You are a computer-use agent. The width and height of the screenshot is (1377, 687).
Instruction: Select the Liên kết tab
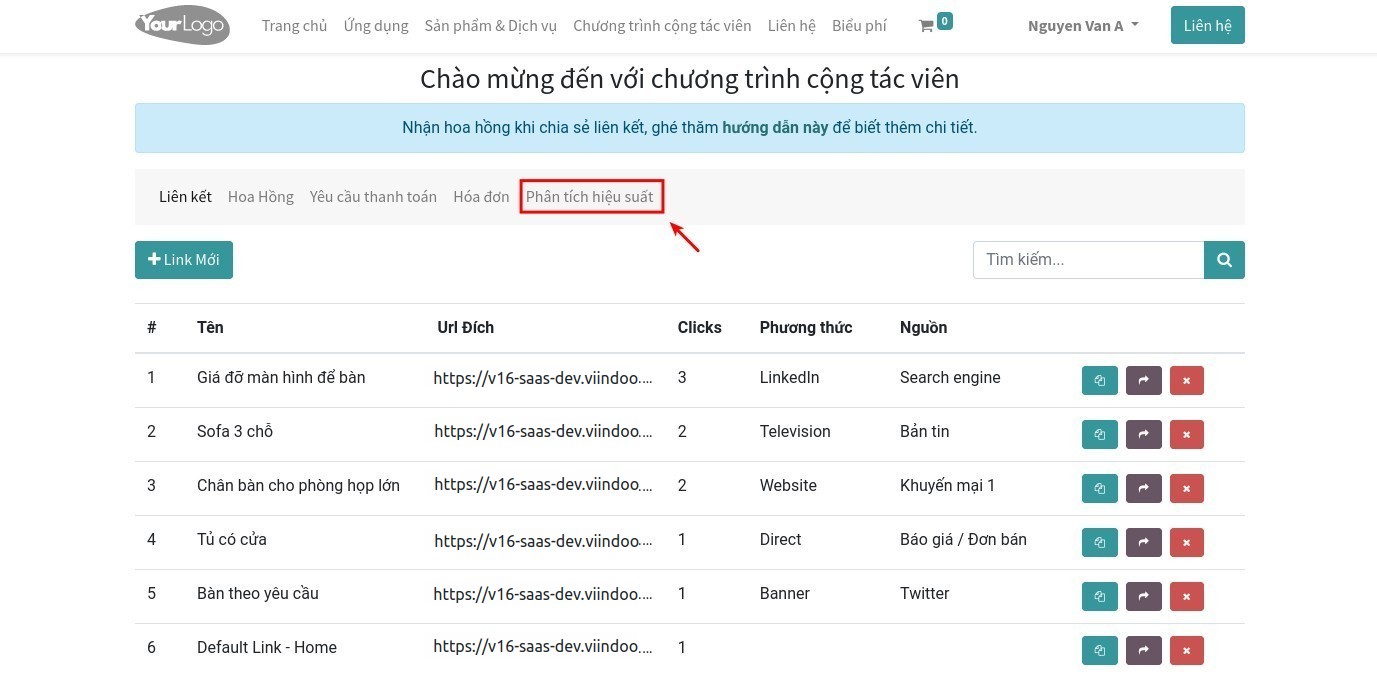click(x=185, y=197)
